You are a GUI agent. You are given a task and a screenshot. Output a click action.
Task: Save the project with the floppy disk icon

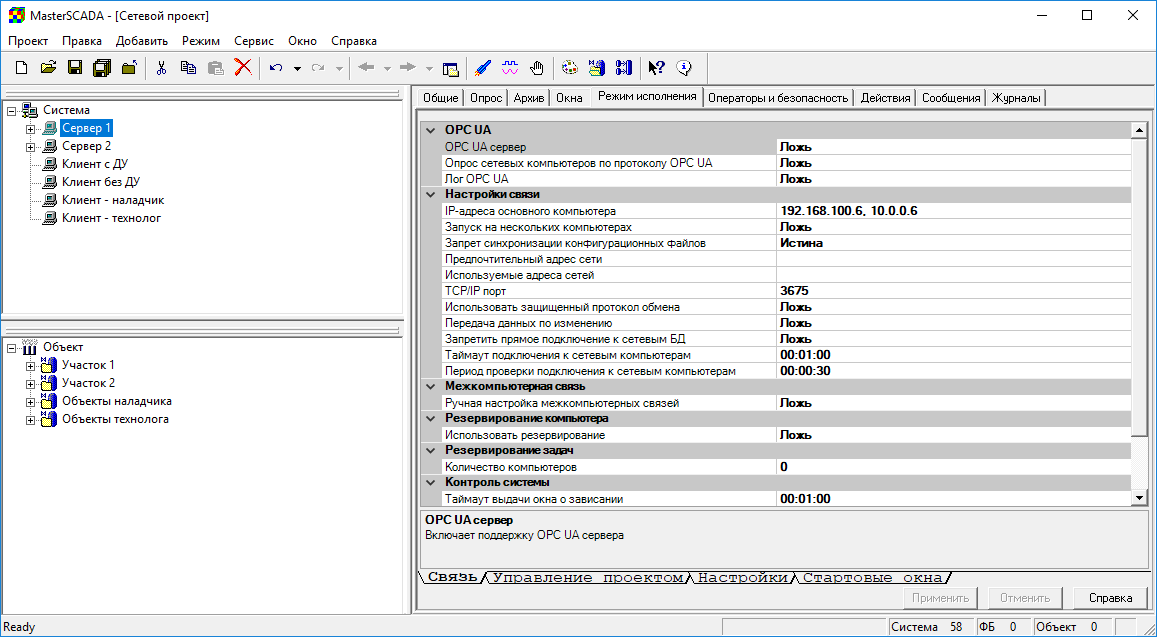click(x=75, y=68)
